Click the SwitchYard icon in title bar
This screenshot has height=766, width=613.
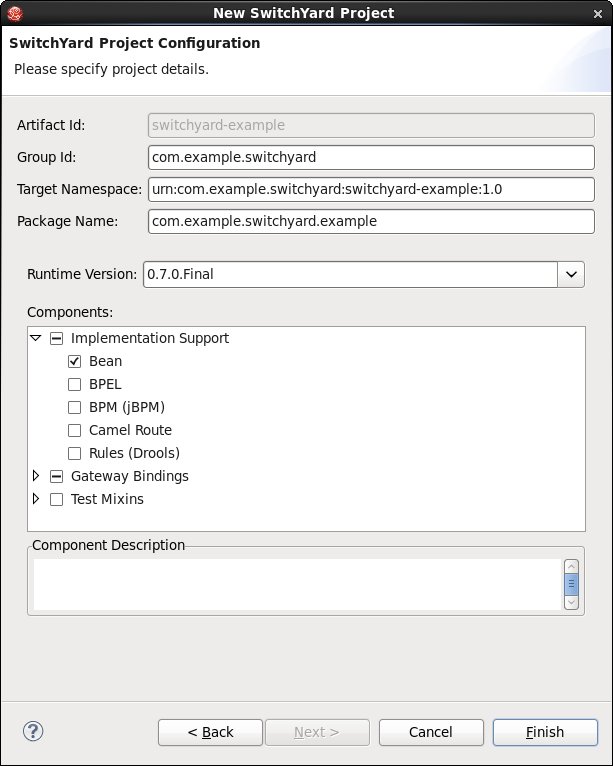[15, 13]
